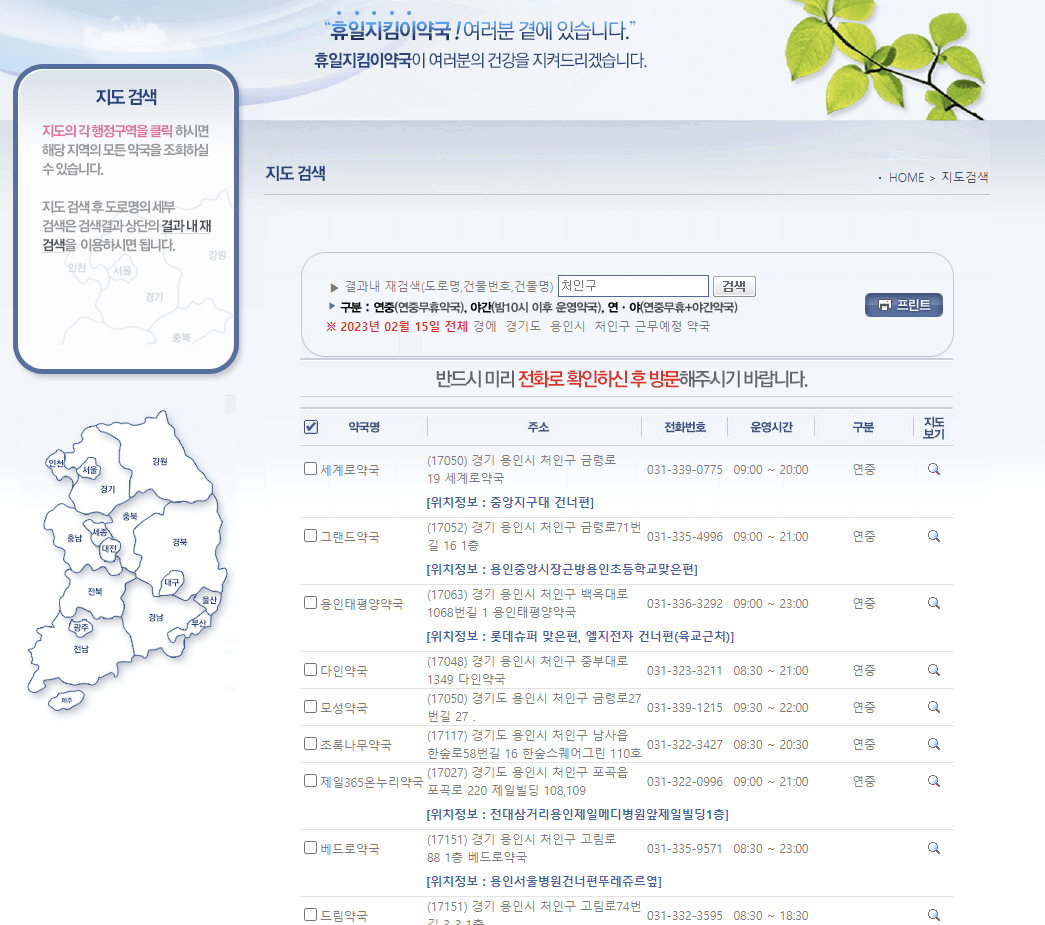Screen dimensions: 1045x925
Task: Click the 모성약국 pharmacy name
Action: 344,708
